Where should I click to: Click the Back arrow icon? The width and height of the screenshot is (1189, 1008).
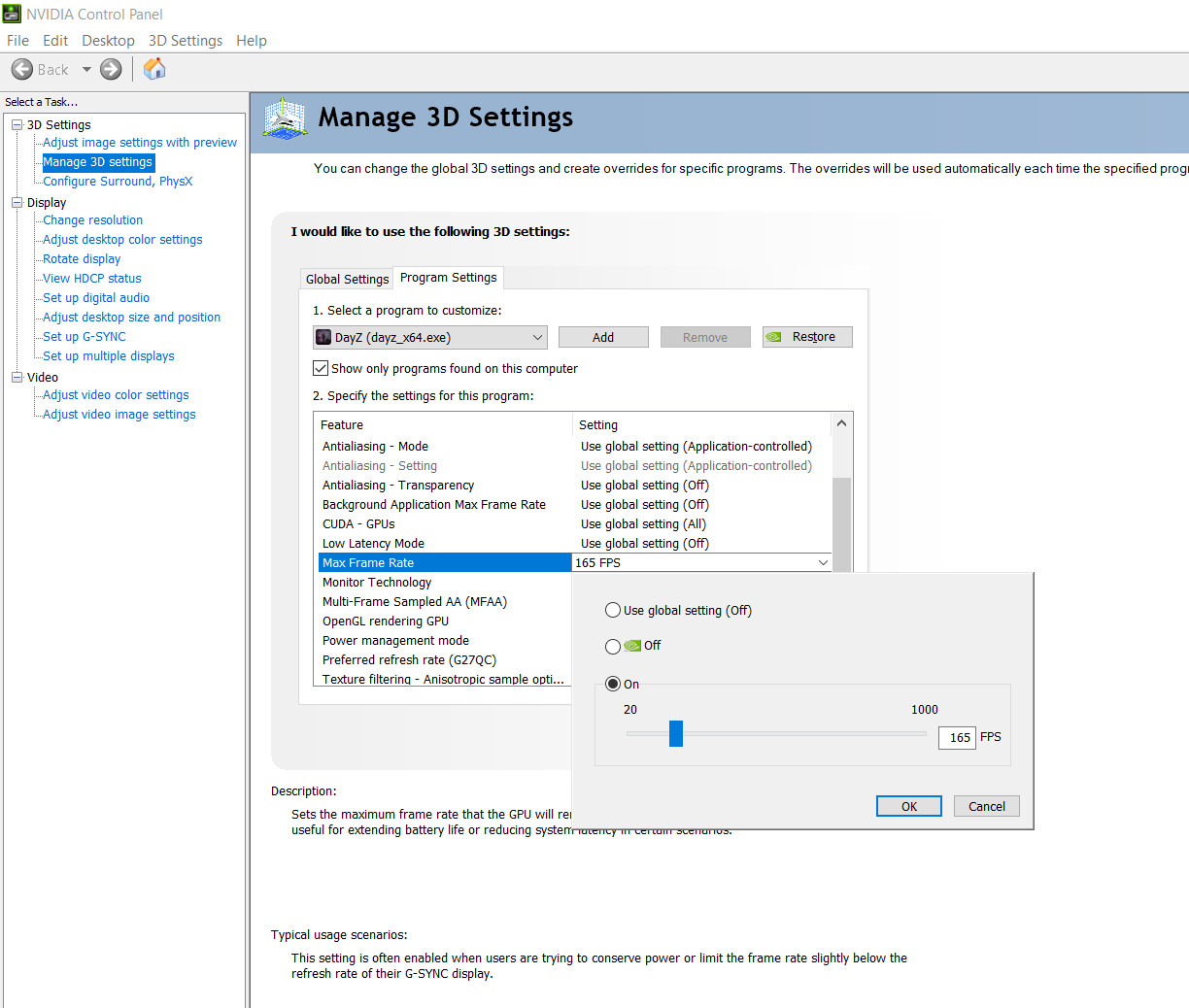(x=22, y=69)
